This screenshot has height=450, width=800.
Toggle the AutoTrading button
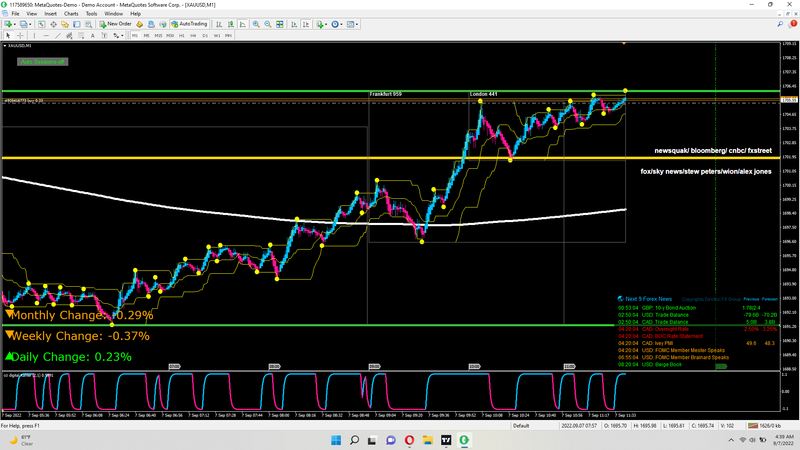point(189,24)
